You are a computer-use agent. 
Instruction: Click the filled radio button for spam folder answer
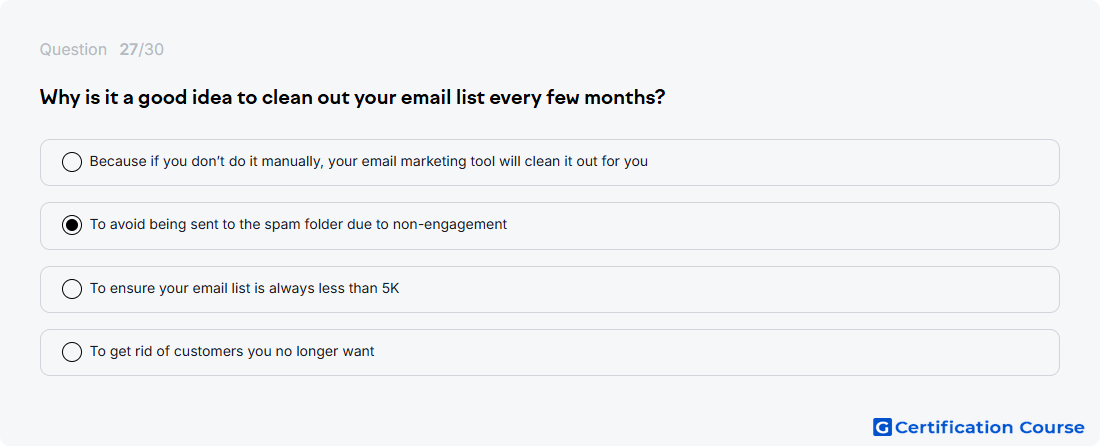tap(72, 225)
